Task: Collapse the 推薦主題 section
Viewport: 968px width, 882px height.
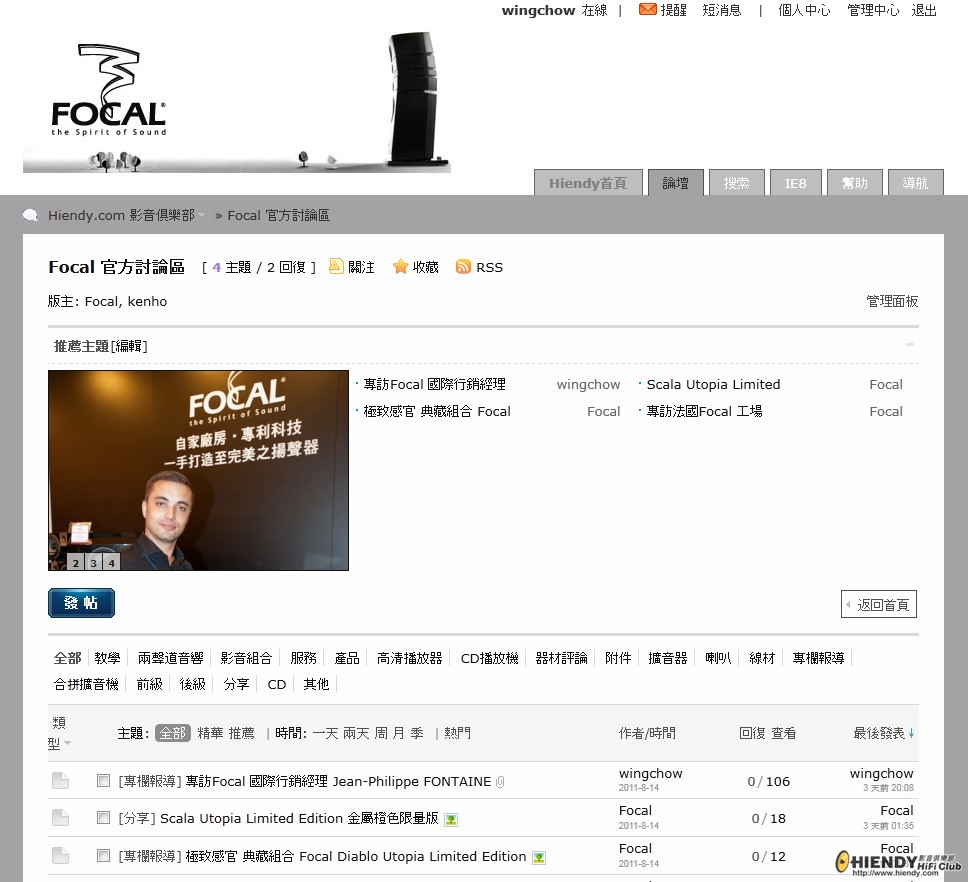Action: click(x=909, y=345)
